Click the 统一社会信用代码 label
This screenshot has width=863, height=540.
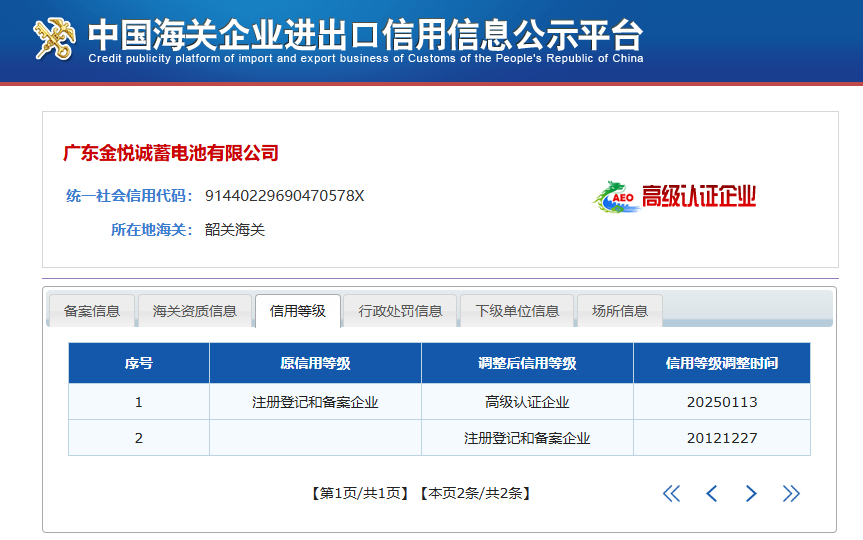[x=129, y=196]
